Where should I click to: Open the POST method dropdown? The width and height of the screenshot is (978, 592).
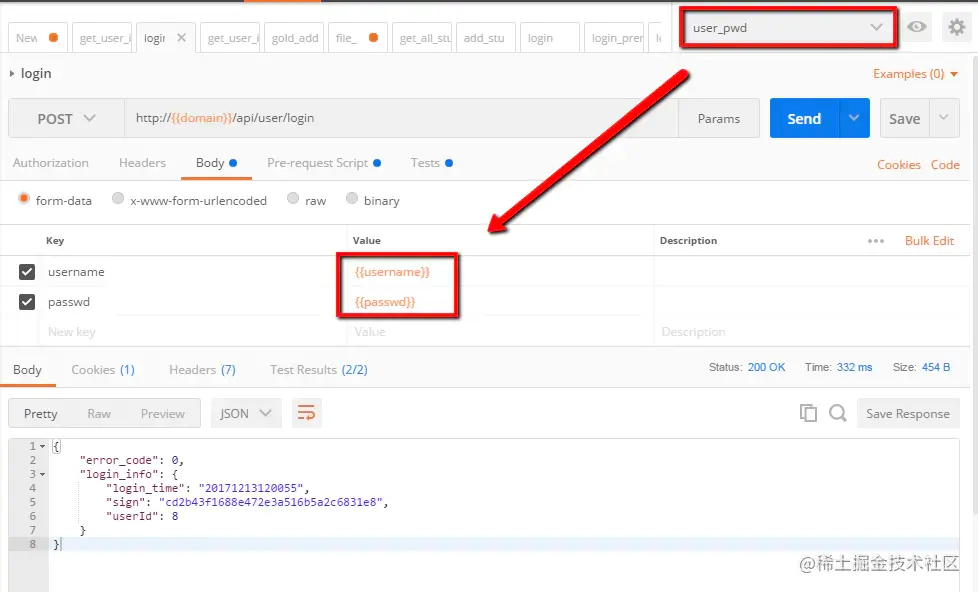point(66,119)
